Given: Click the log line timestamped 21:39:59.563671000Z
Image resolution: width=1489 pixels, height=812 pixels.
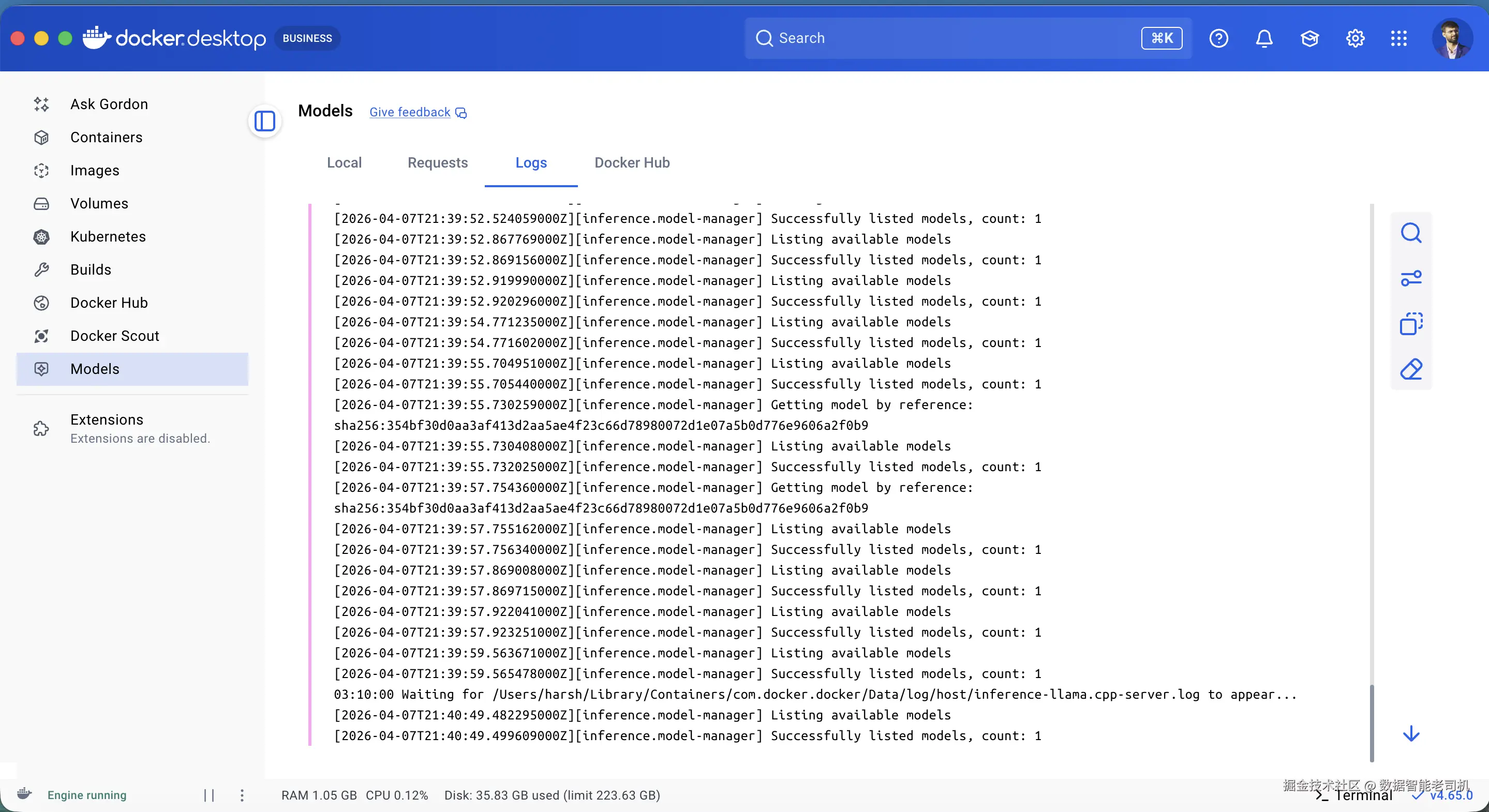Looking at the screenshot, I should point(642,653).
